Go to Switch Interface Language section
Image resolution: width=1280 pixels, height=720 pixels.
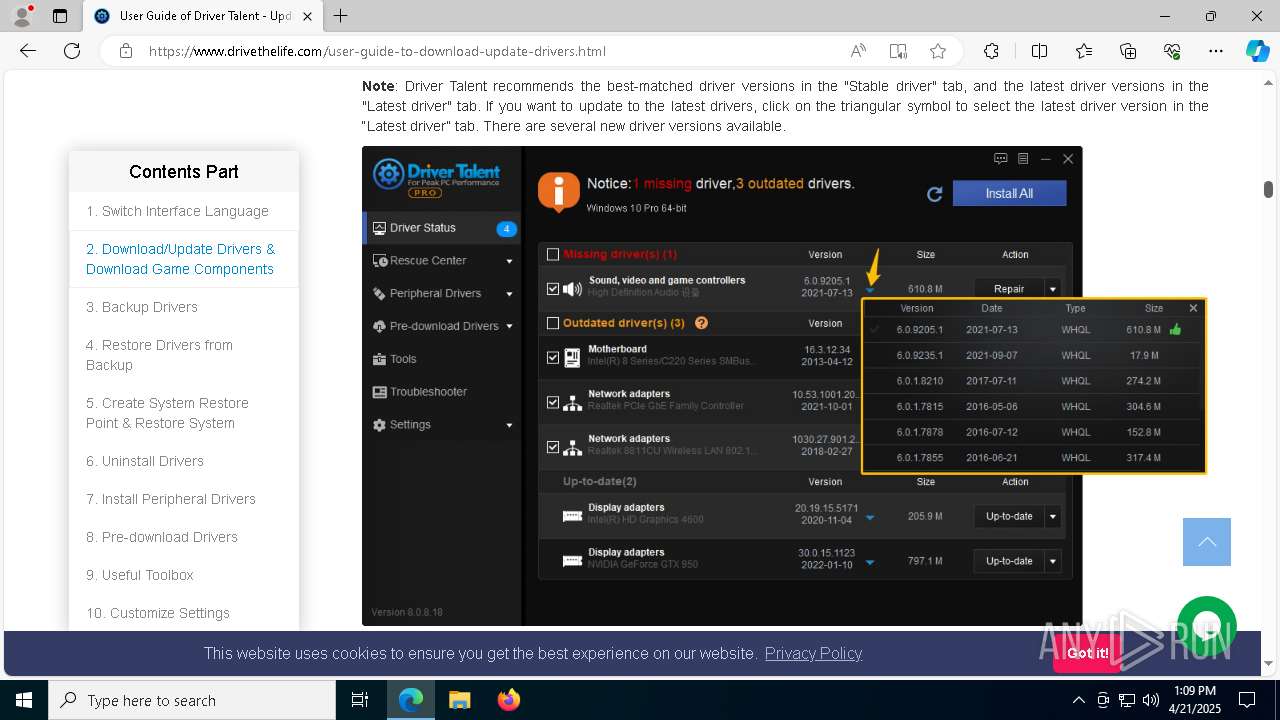click(x=177, y=211)
